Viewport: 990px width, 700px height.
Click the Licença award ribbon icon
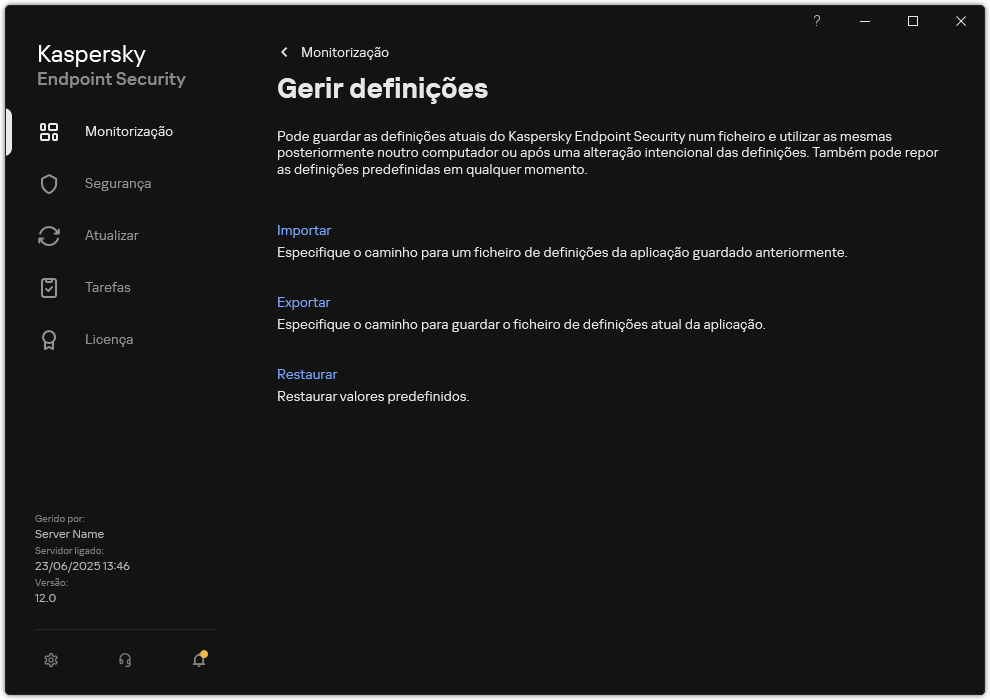pyautogui.click(x=49, y=340)
